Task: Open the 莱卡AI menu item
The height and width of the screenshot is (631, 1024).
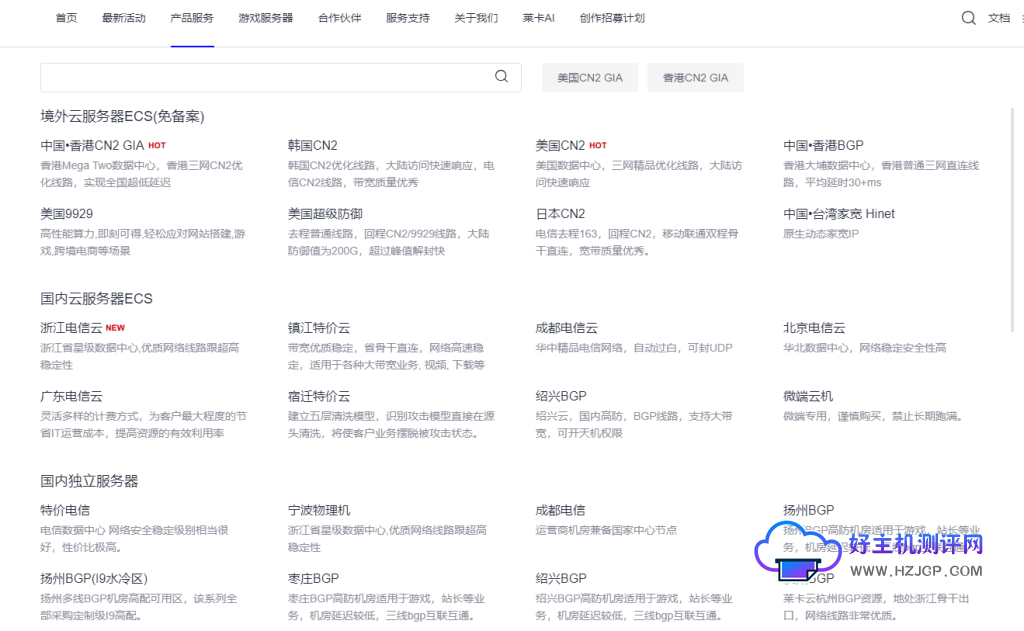Action: point(538,17)
